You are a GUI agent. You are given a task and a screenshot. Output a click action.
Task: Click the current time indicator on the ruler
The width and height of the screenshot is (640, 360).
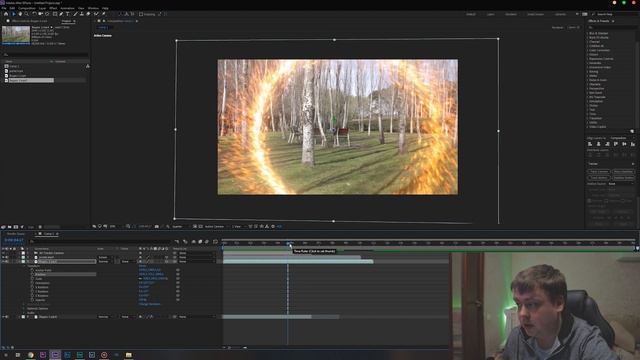289,243
